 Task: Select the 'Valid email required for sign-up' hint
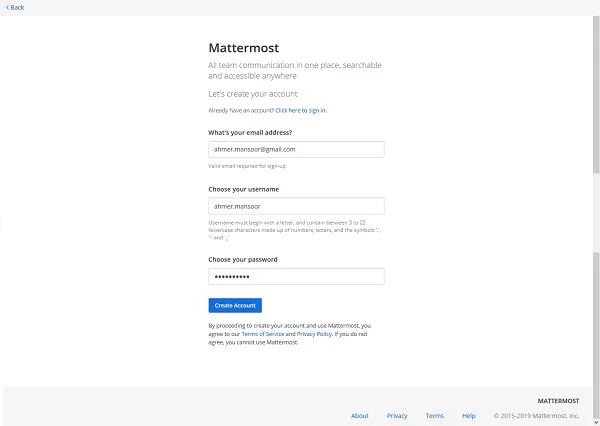click(x=247, y=166)
